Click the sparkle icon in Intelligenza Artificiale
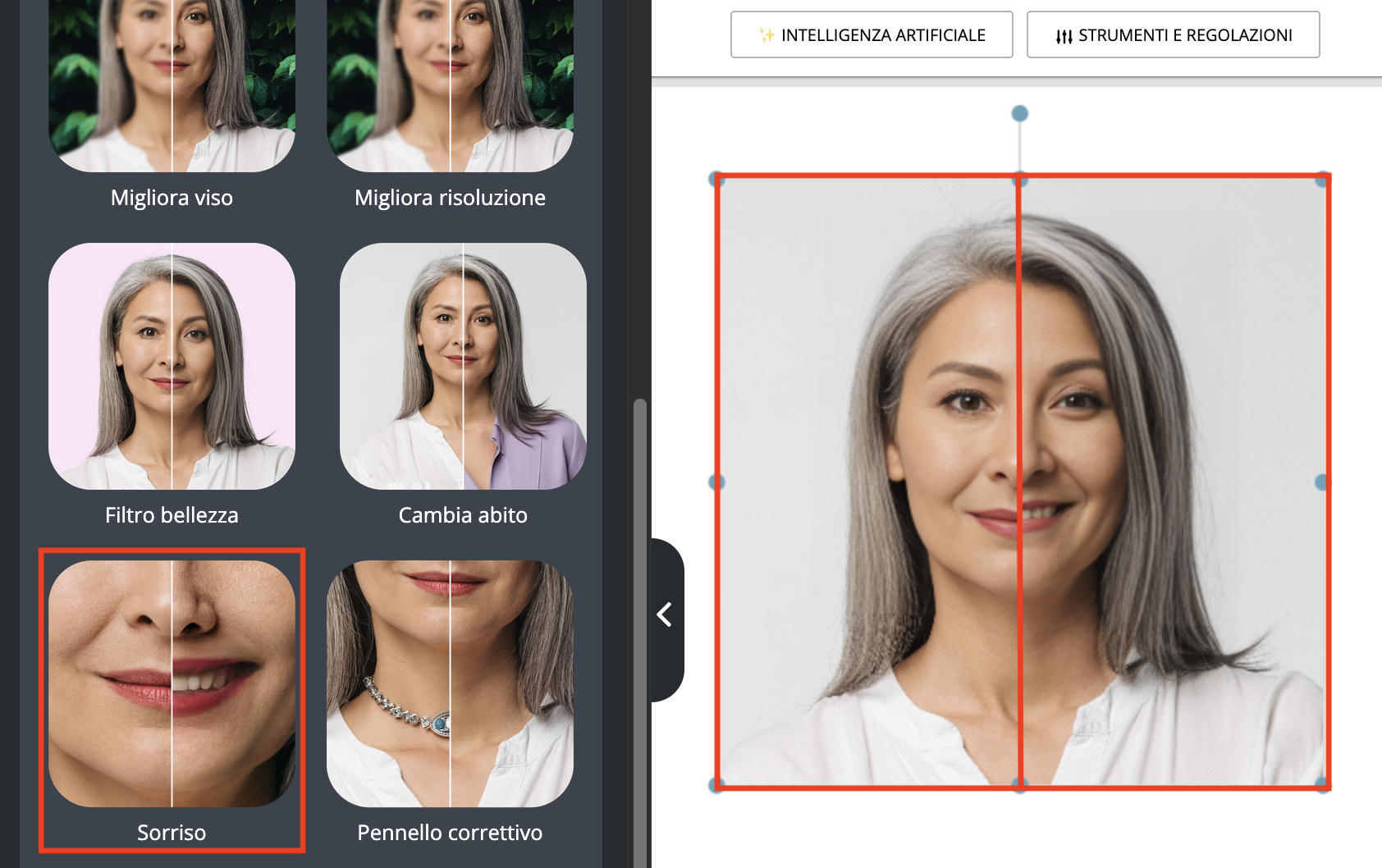Image resolution: width=1382 pixels, height=868 pixels. 767,35
